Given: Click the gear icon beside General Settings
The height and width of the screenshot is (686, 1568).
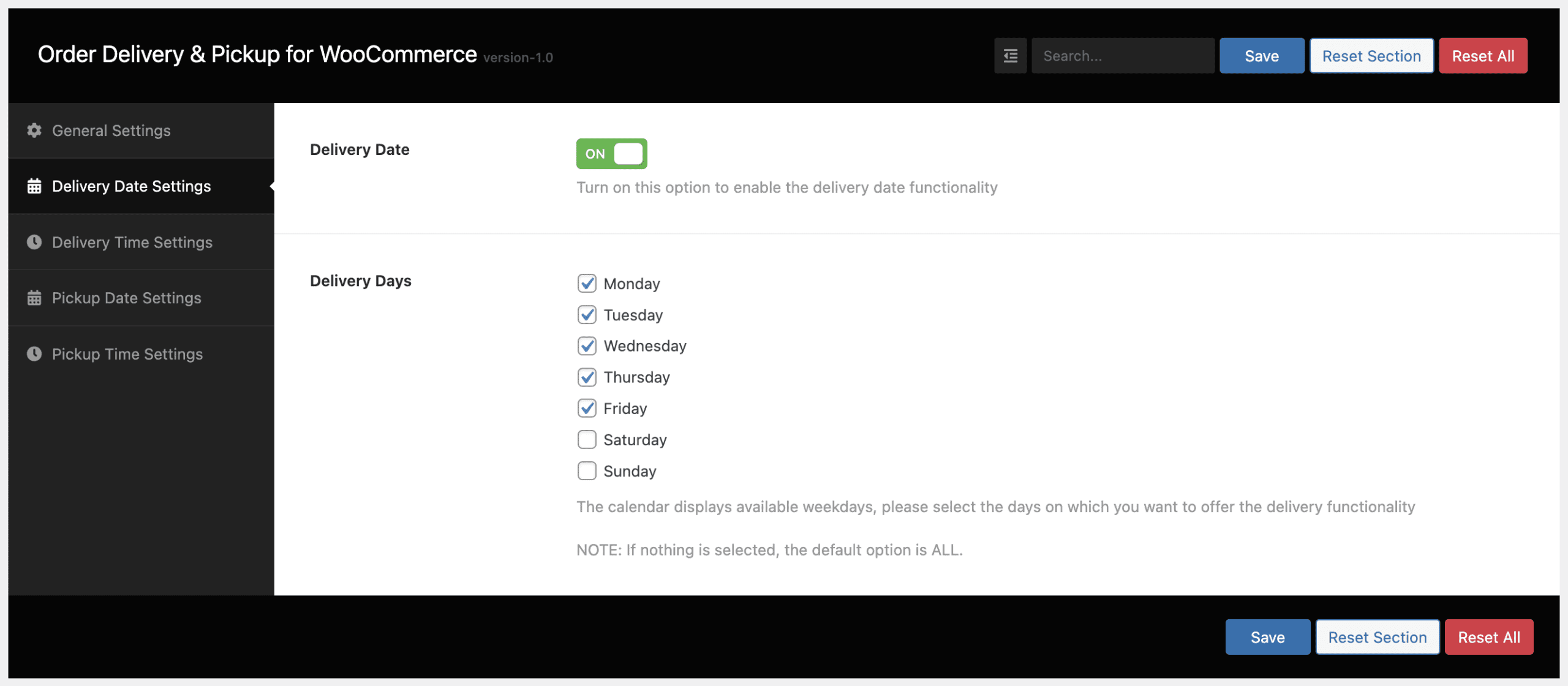Looking at the screenshot, I should coord(34,130).
